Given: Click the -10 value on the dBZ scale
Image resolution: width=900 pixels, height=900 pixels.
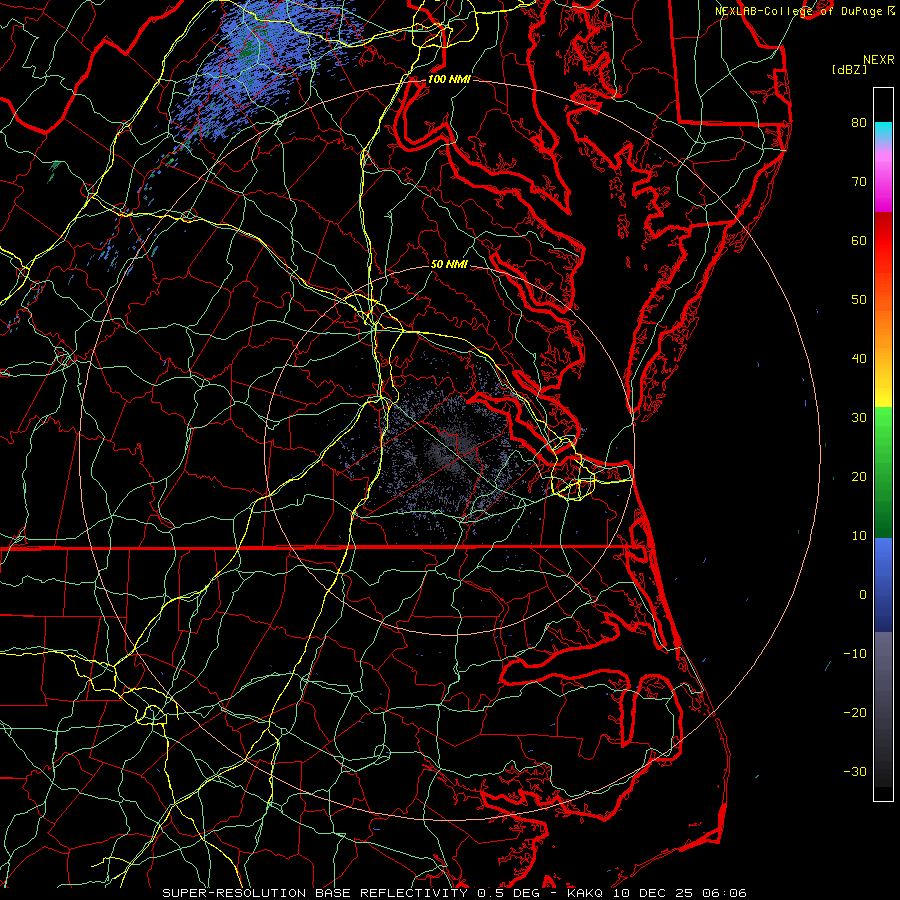Looking at the screenshot, I should [855, 654].
